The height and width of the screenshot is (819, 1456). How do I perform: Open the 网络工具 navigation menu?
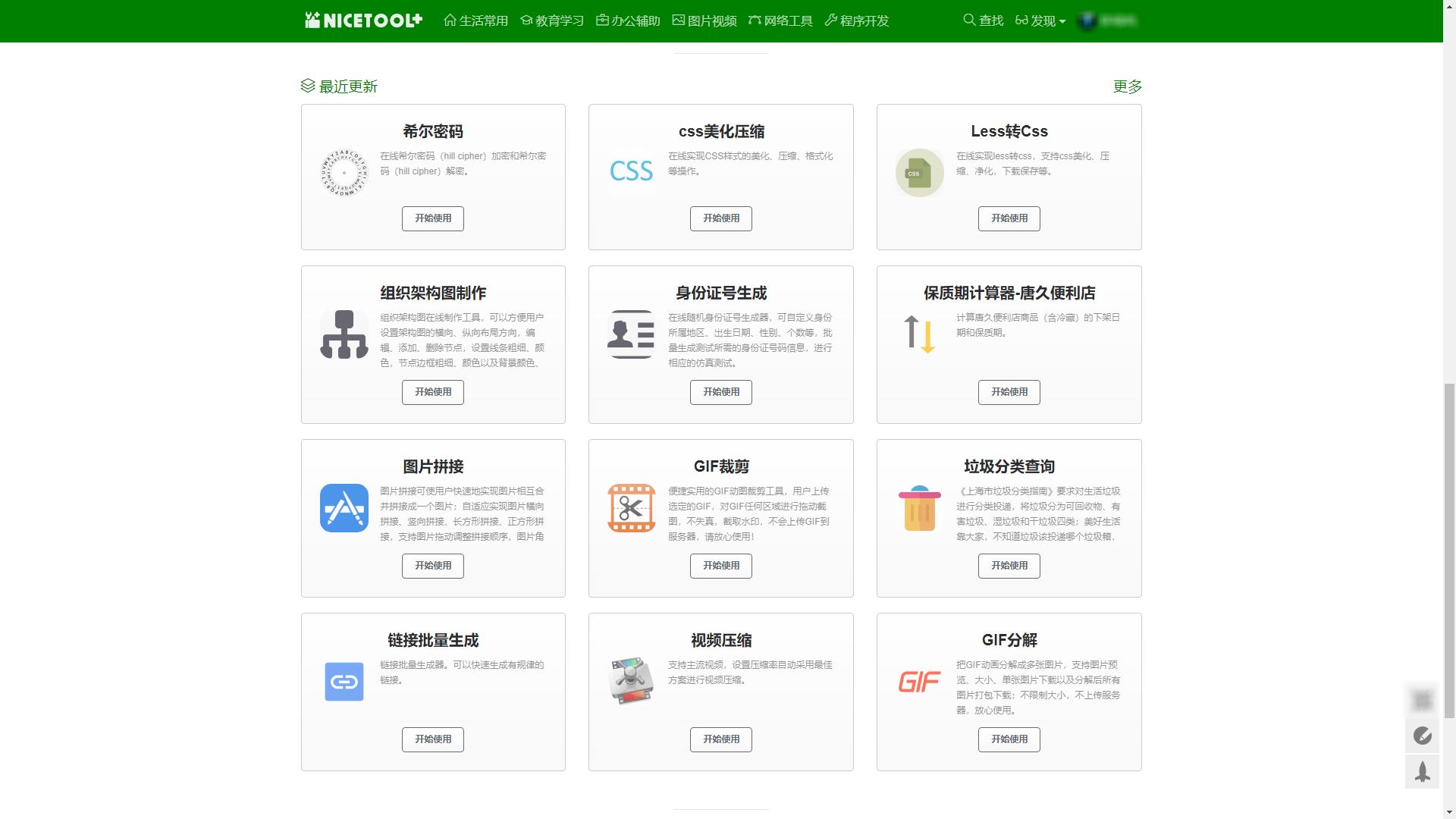coord(780,20)
